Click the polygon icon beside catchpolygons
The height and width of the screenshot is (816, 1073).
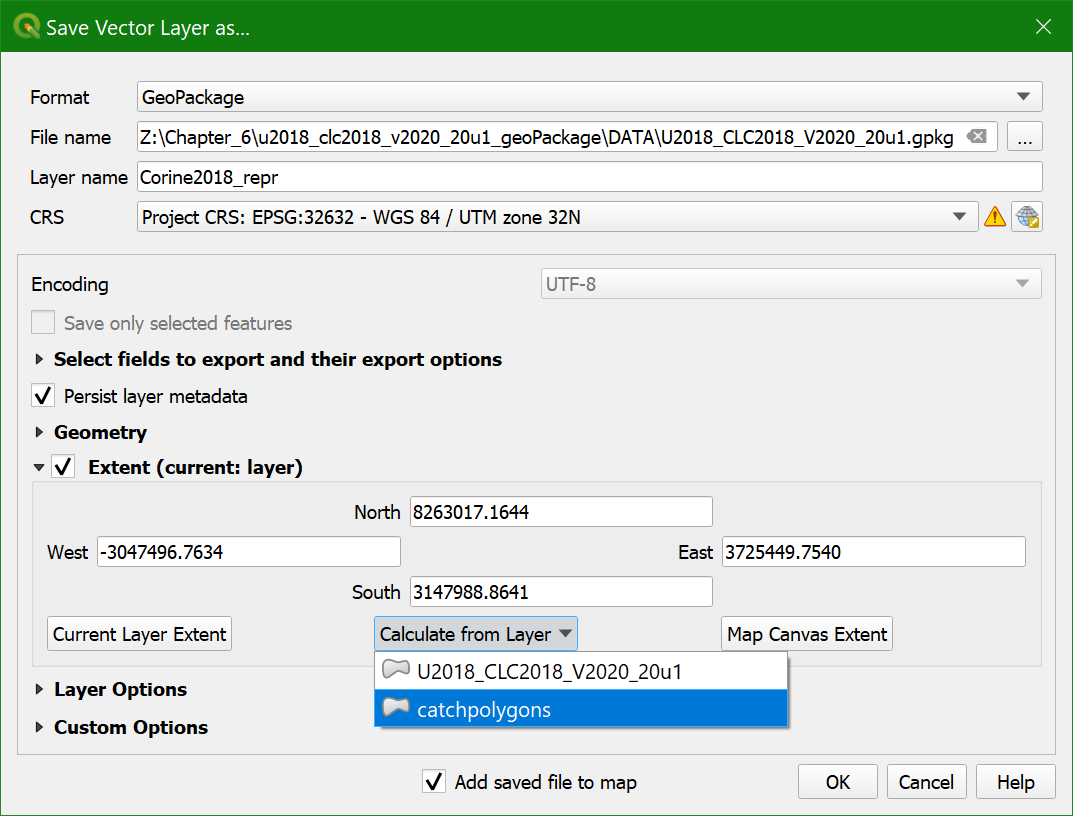[x=396, y=708]
